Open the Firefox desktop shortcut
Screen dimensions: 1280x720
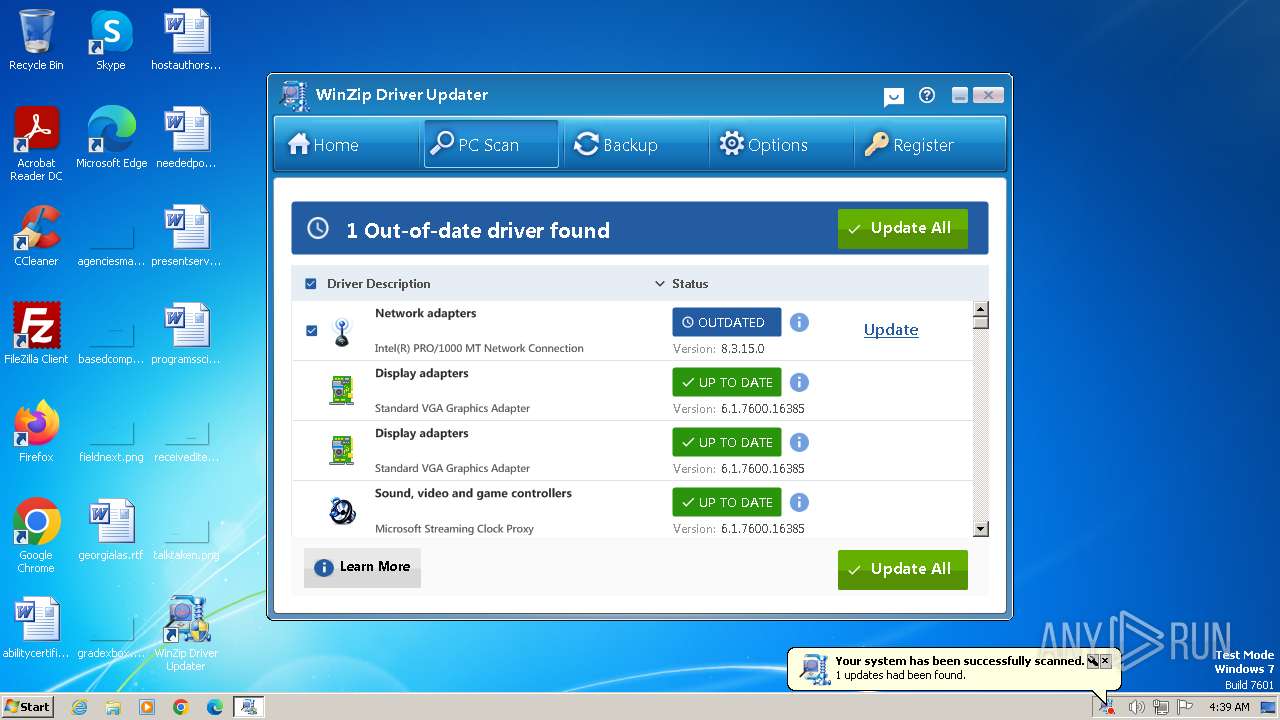(36, 432)
